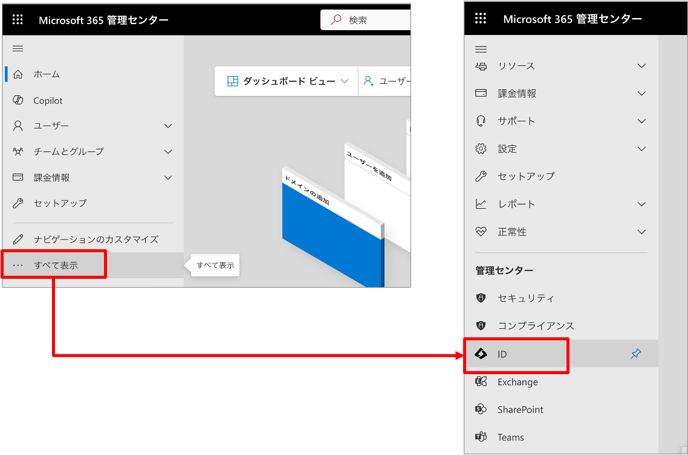688x455 pixels.
Task: Open セキュリティ admin center link
Action: [x=561, y=298]
